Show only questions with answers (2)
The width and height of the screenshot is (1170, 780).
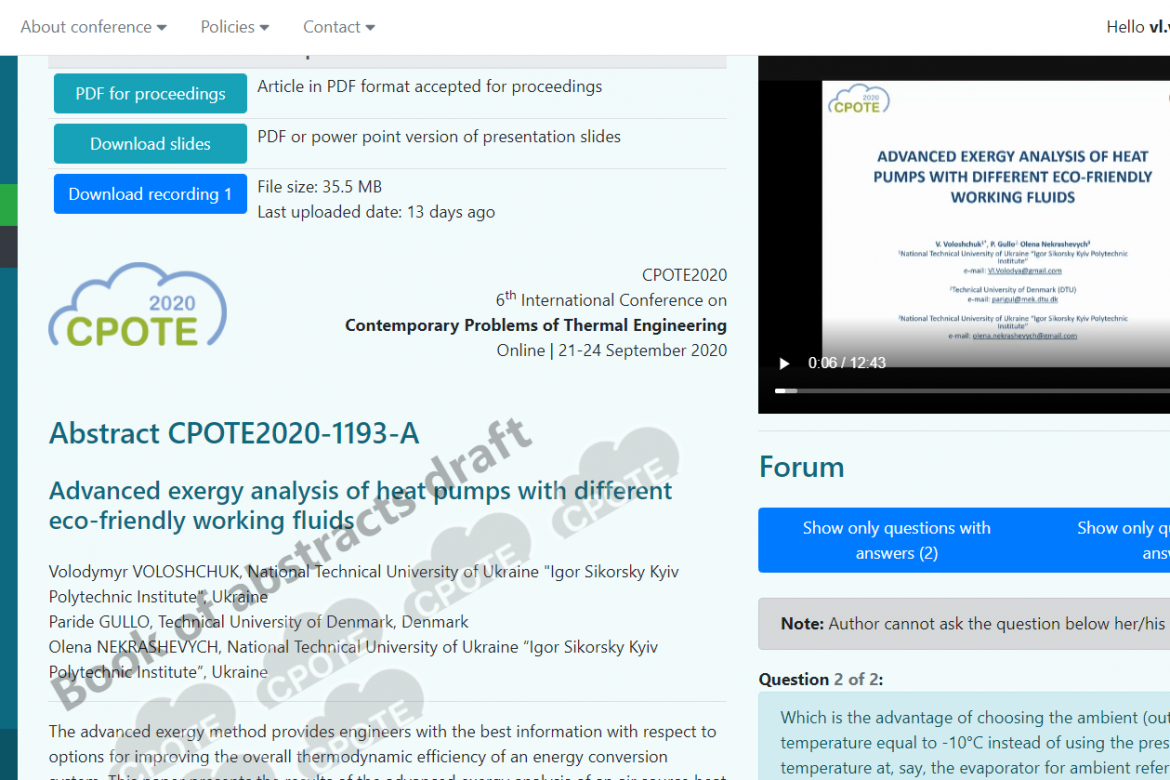coord(896,540)
